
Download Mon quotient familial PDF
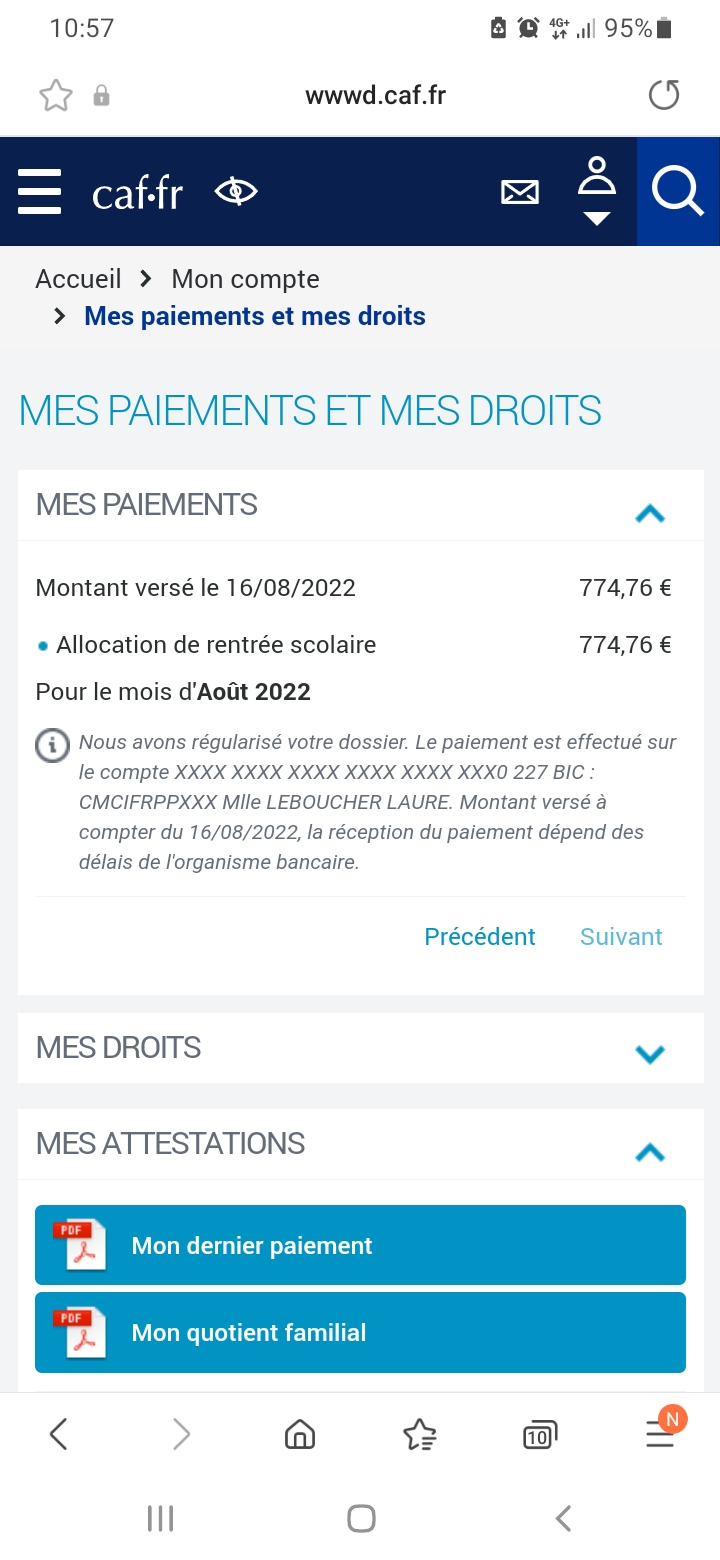tap(360, 1332)
